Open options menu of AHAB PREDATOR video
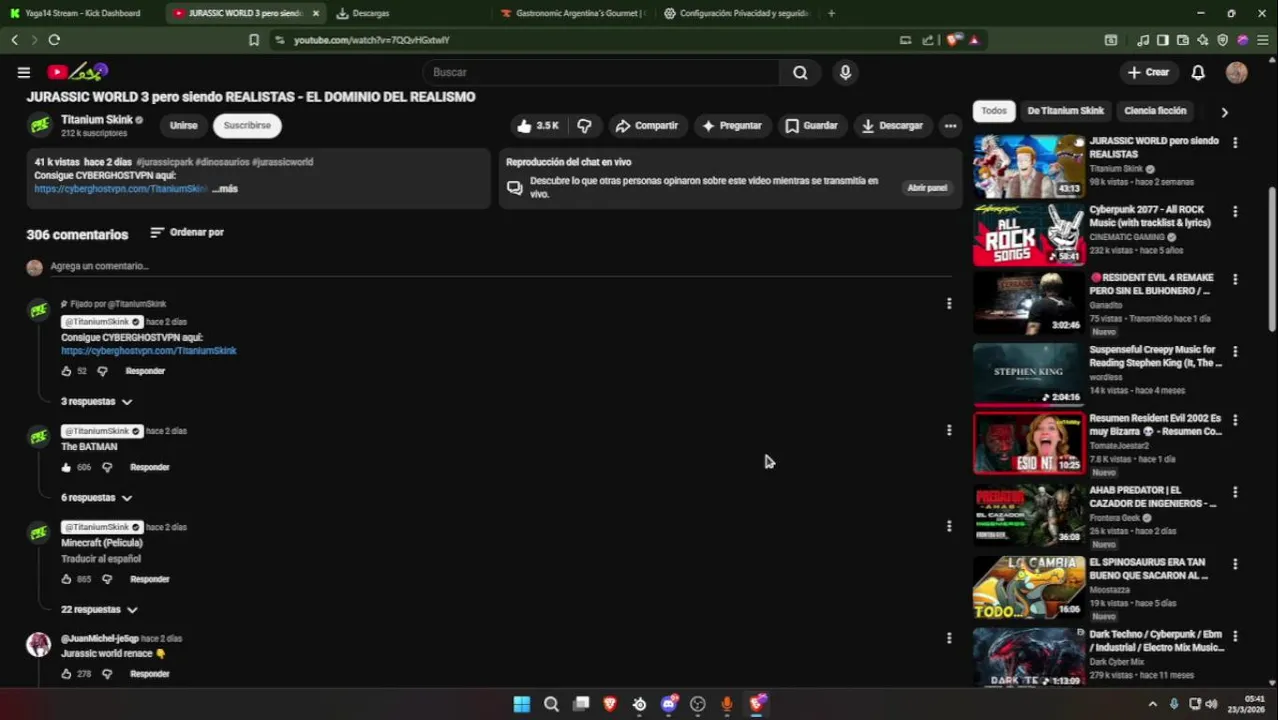This screenshot has width=1278, height=720. click(1235, 492)
